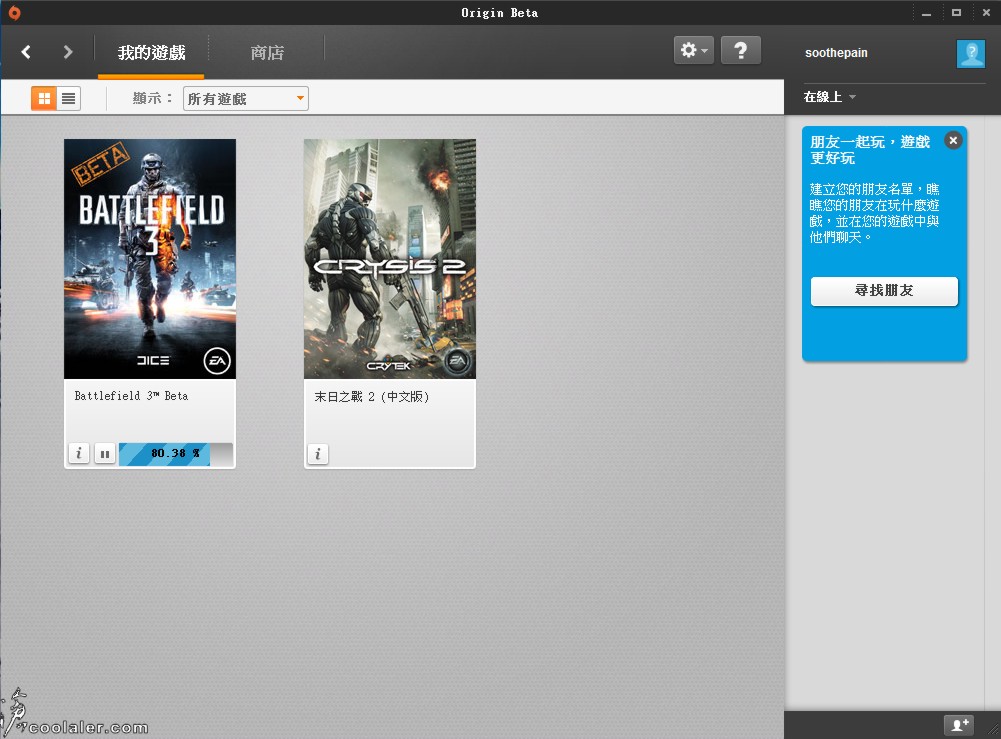This screenshot has width=1001, height=739.
Task: Switch to list view
Action: pyautogui.click(x=68, y=98)
